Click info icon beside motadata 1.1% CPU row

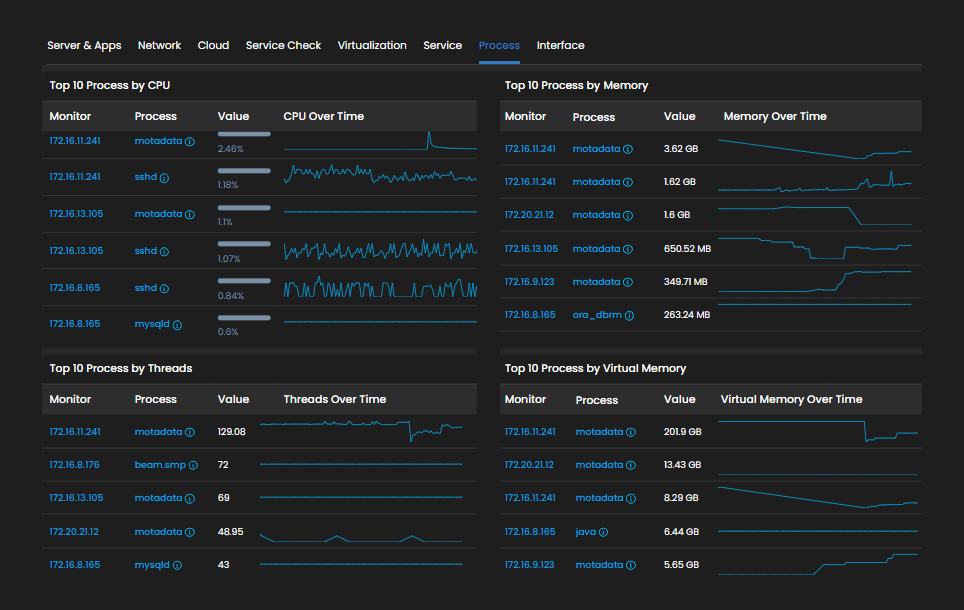tap(190, 215)
